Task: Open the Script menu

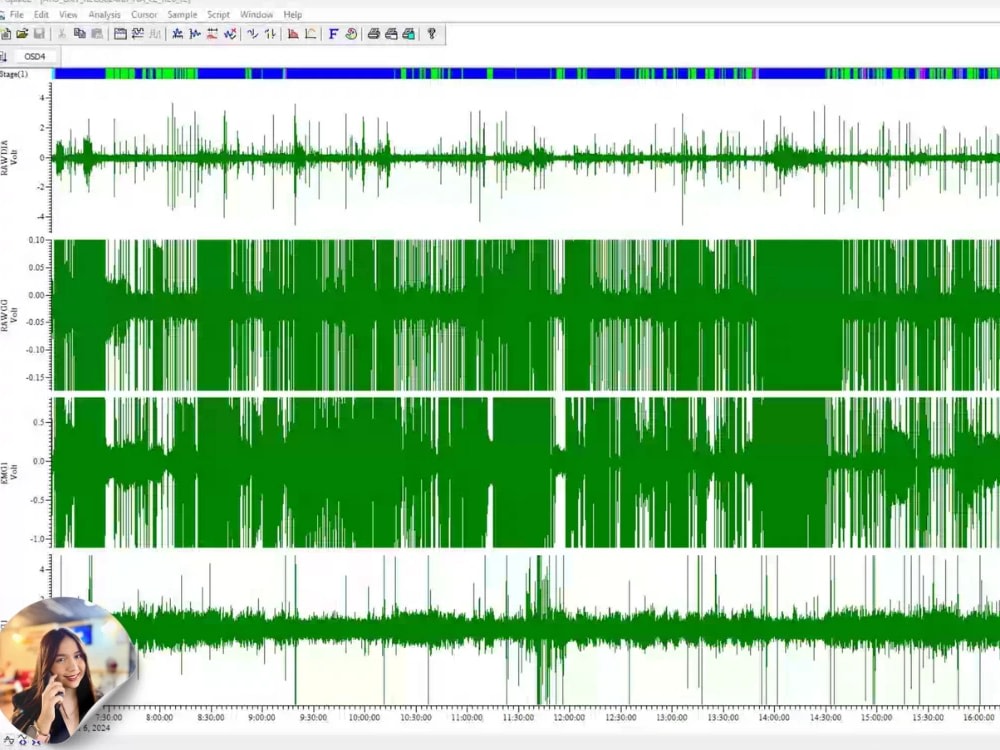Action: click(218, 14)
